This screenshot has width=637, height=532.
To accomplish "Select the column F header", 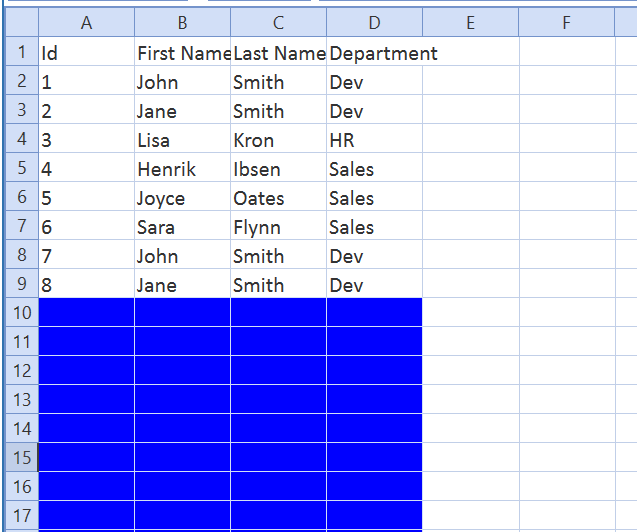I will (566, 24).
